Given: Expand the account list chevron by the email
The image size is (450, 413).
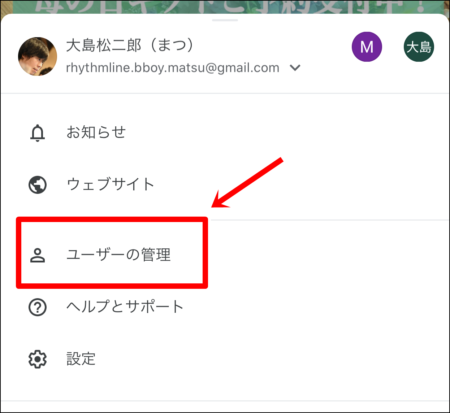Looking at the screenshot, I should (x=295, y=68).
